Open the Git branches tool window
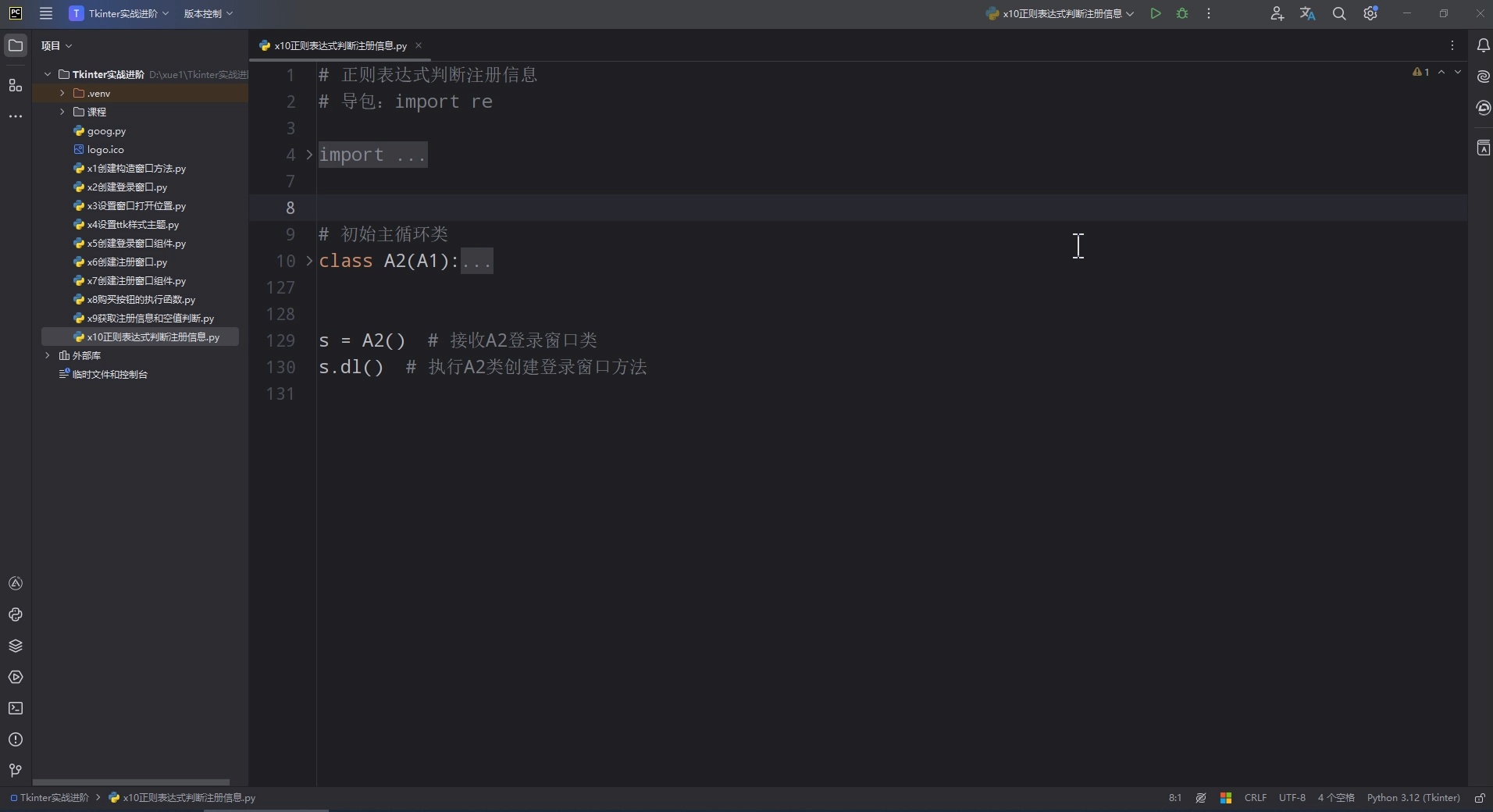Screen dimensions: 1493x812 coord(15,771)
